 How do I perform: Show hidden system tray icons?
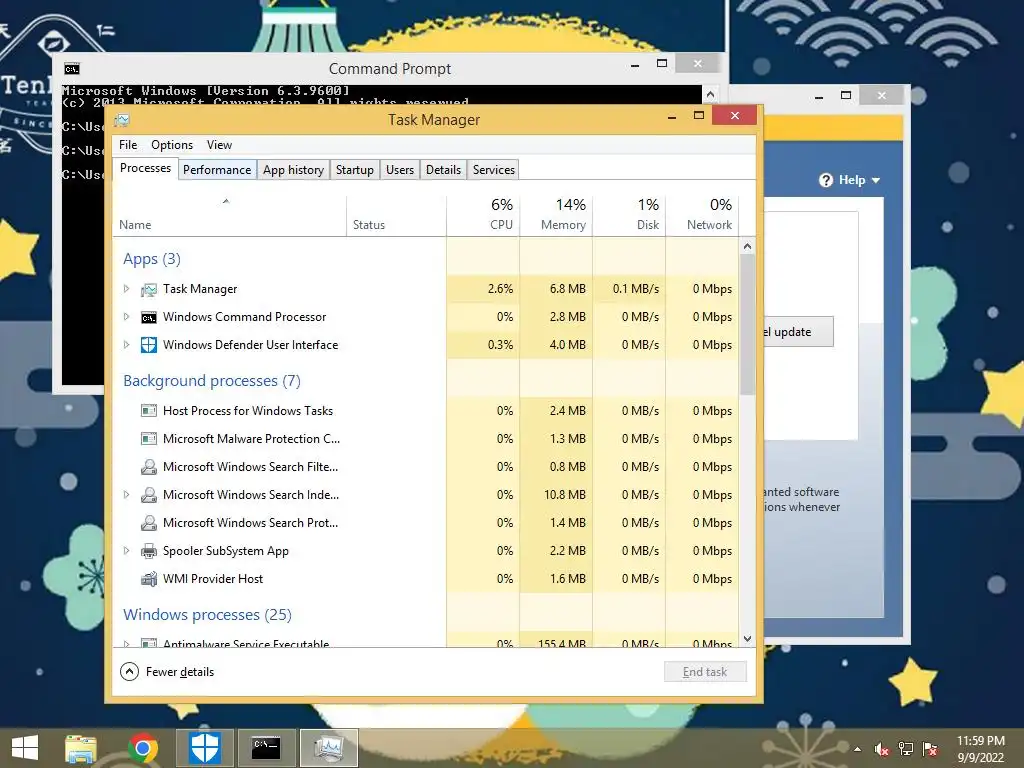click(x=857, y=750)
